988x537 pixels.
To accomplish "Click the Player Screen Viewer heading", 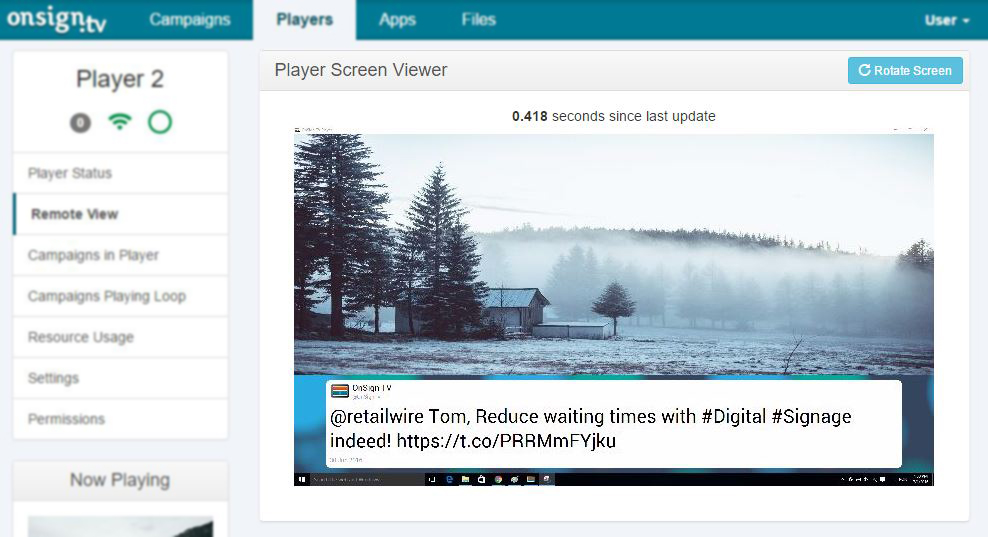I will click(x=360, y=70).
